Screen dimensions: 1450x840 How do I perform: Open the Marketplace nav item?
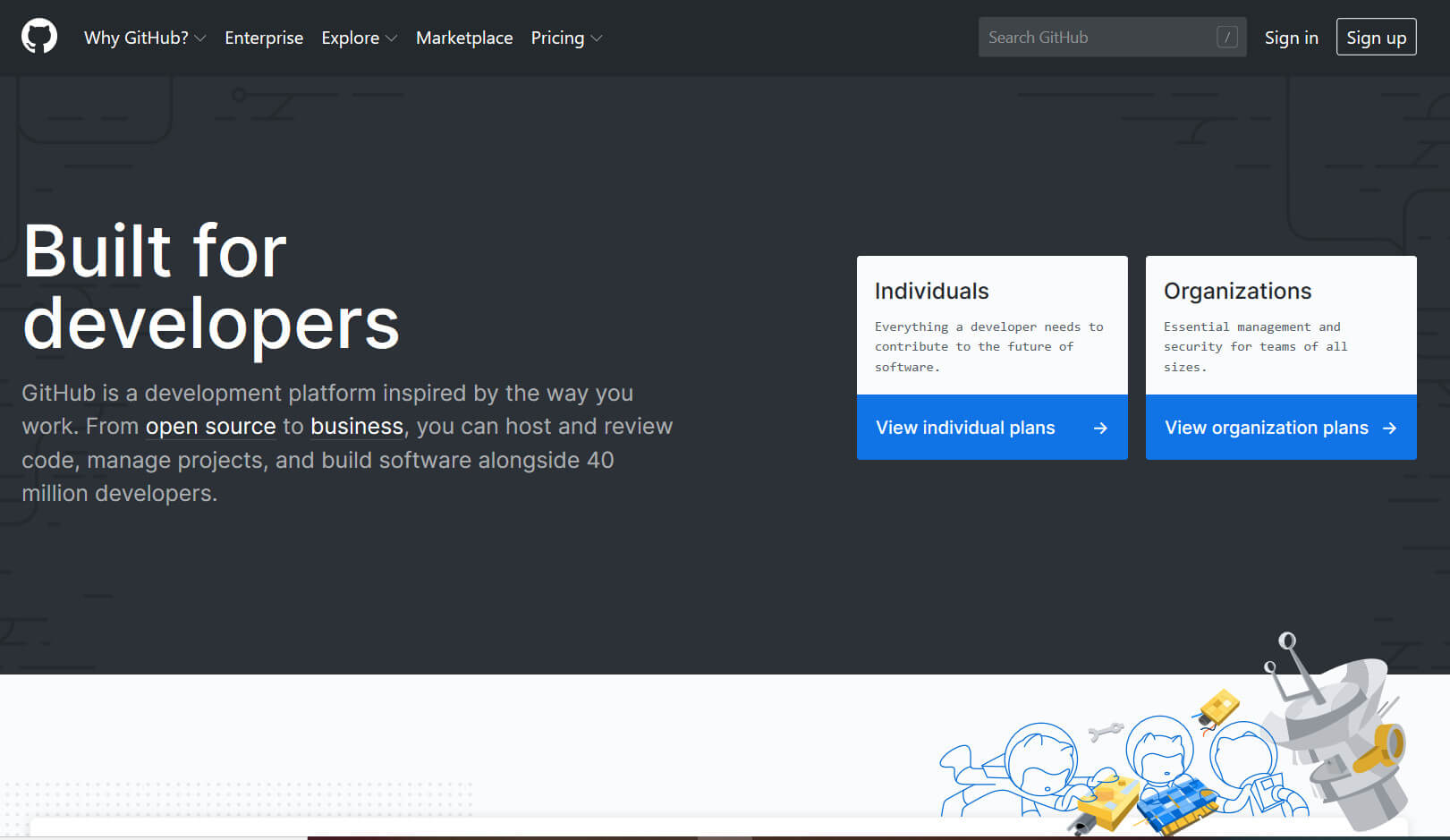(x=464, y=38)
